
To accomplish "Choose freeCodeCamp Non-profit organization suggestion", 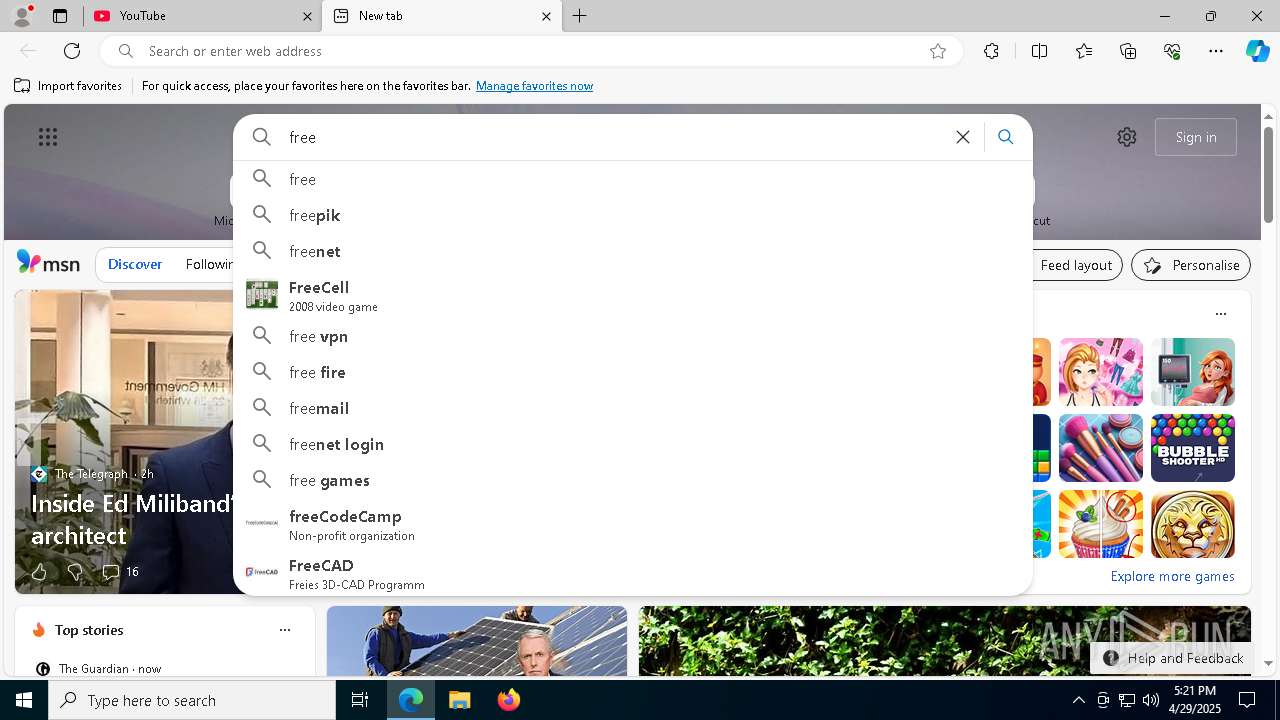I will 633,524.
